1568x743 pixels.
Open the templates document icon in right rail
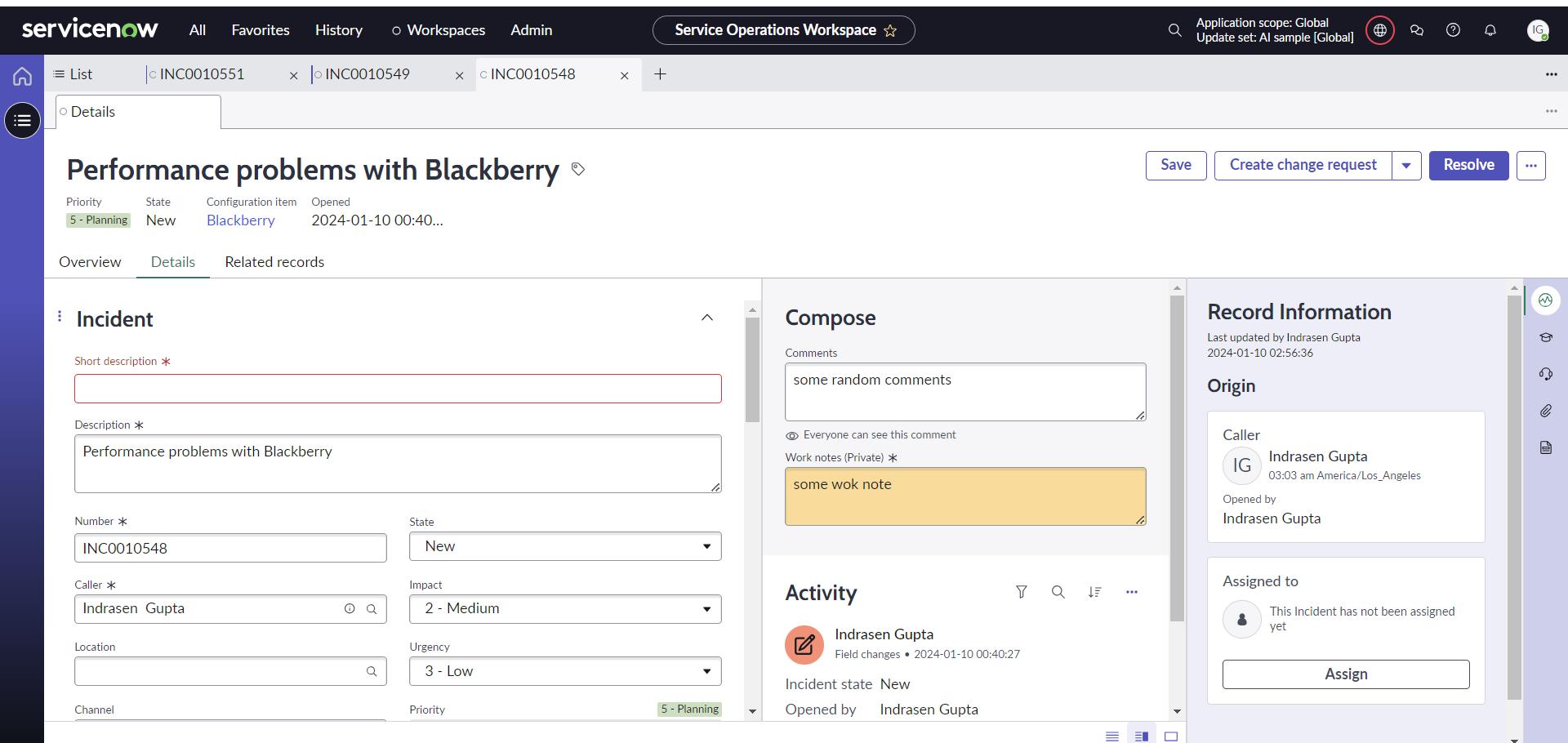click(1546, 447)
